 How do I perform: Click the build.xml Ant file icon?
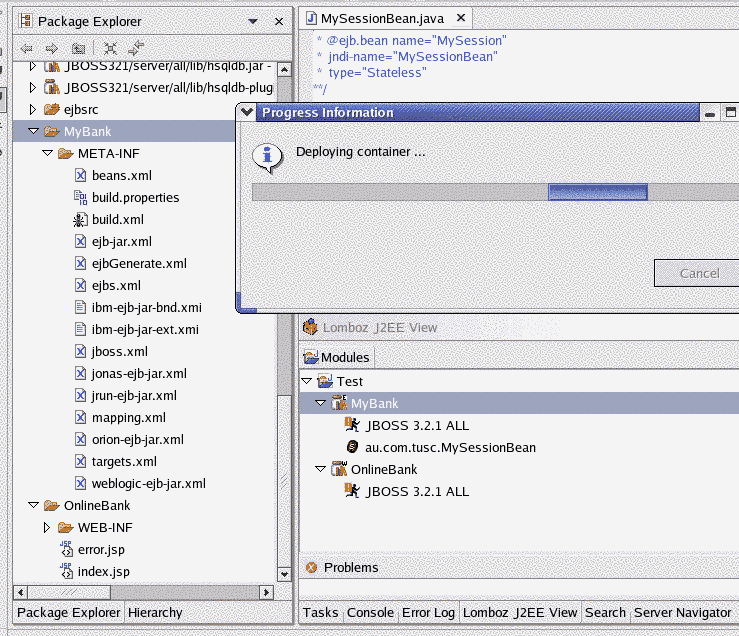coord(81,220)
